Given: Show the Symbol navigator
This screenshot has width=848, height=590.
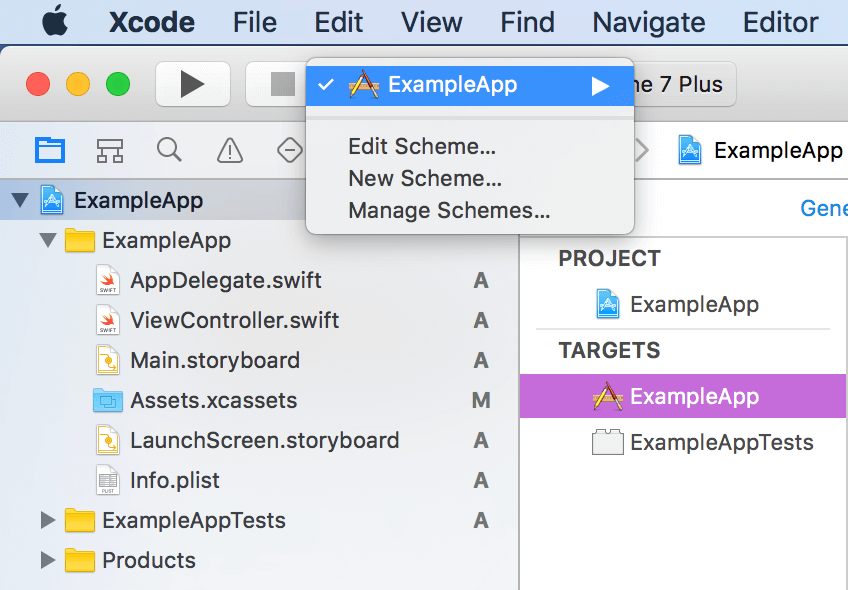Looking at the screenshot, I should 110,150.
